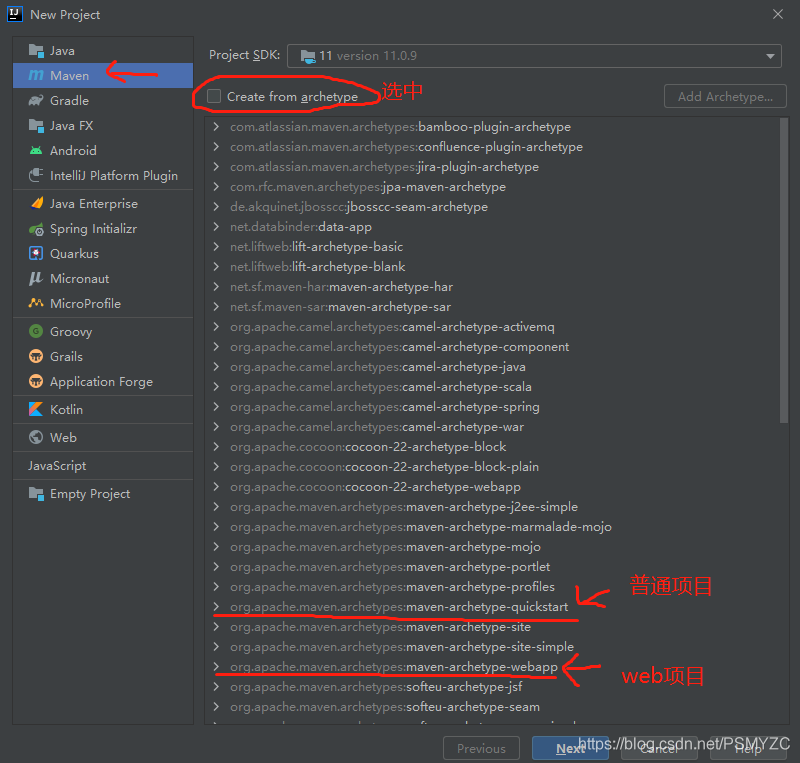Click the Previous button

tap(481, 748)
